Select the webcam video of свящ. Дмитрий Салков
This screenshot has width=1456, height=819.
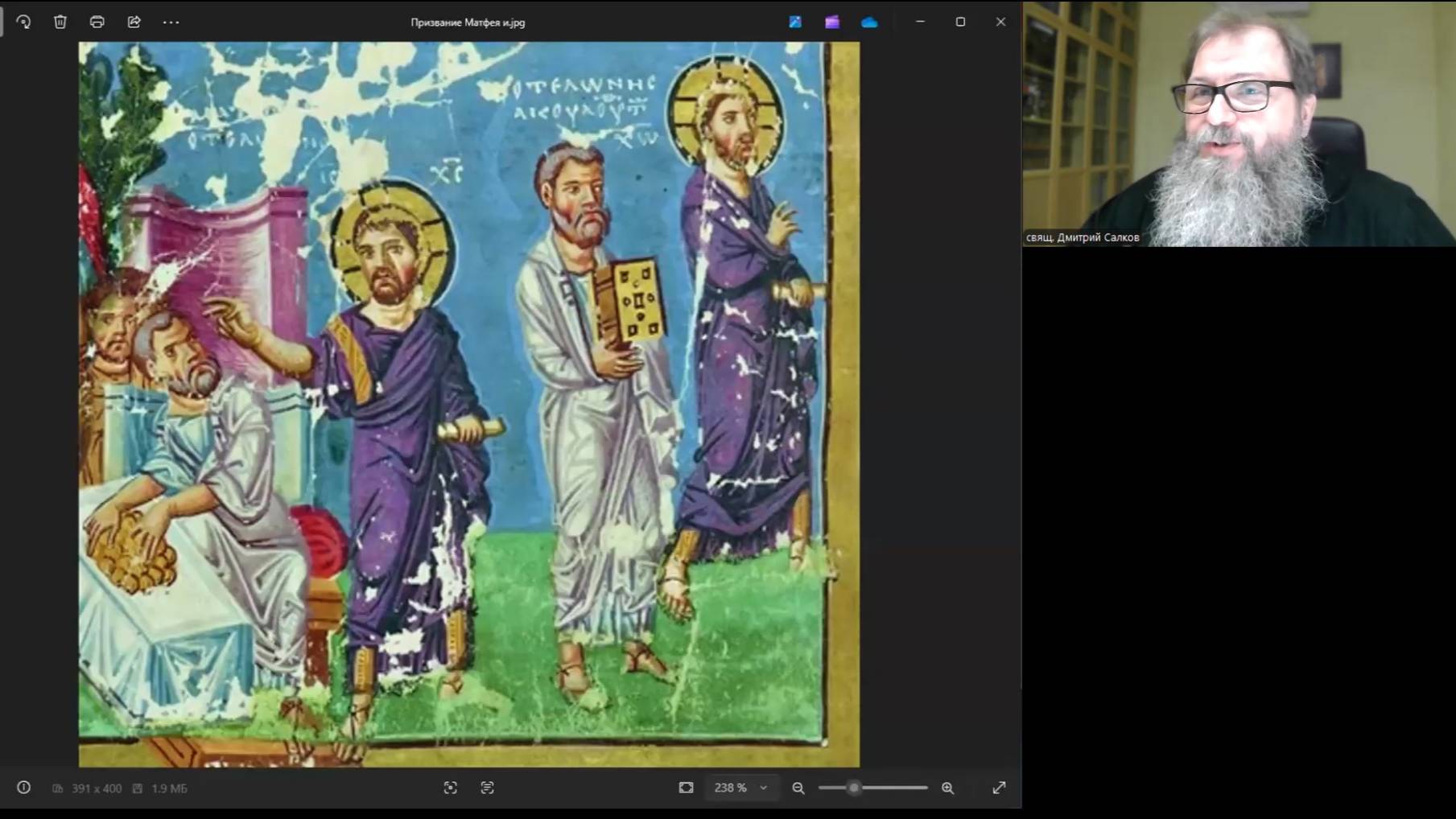[x=1239, y=124]
